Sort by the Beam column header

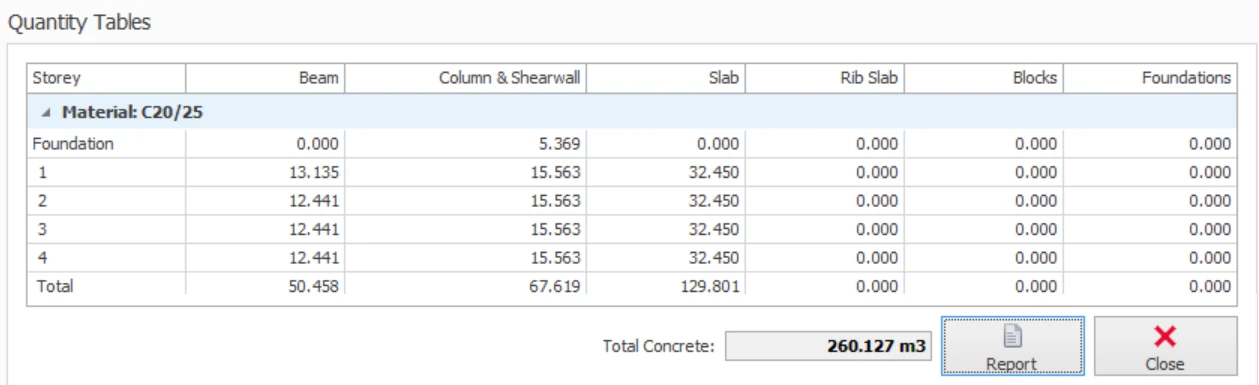coord(265,78)
